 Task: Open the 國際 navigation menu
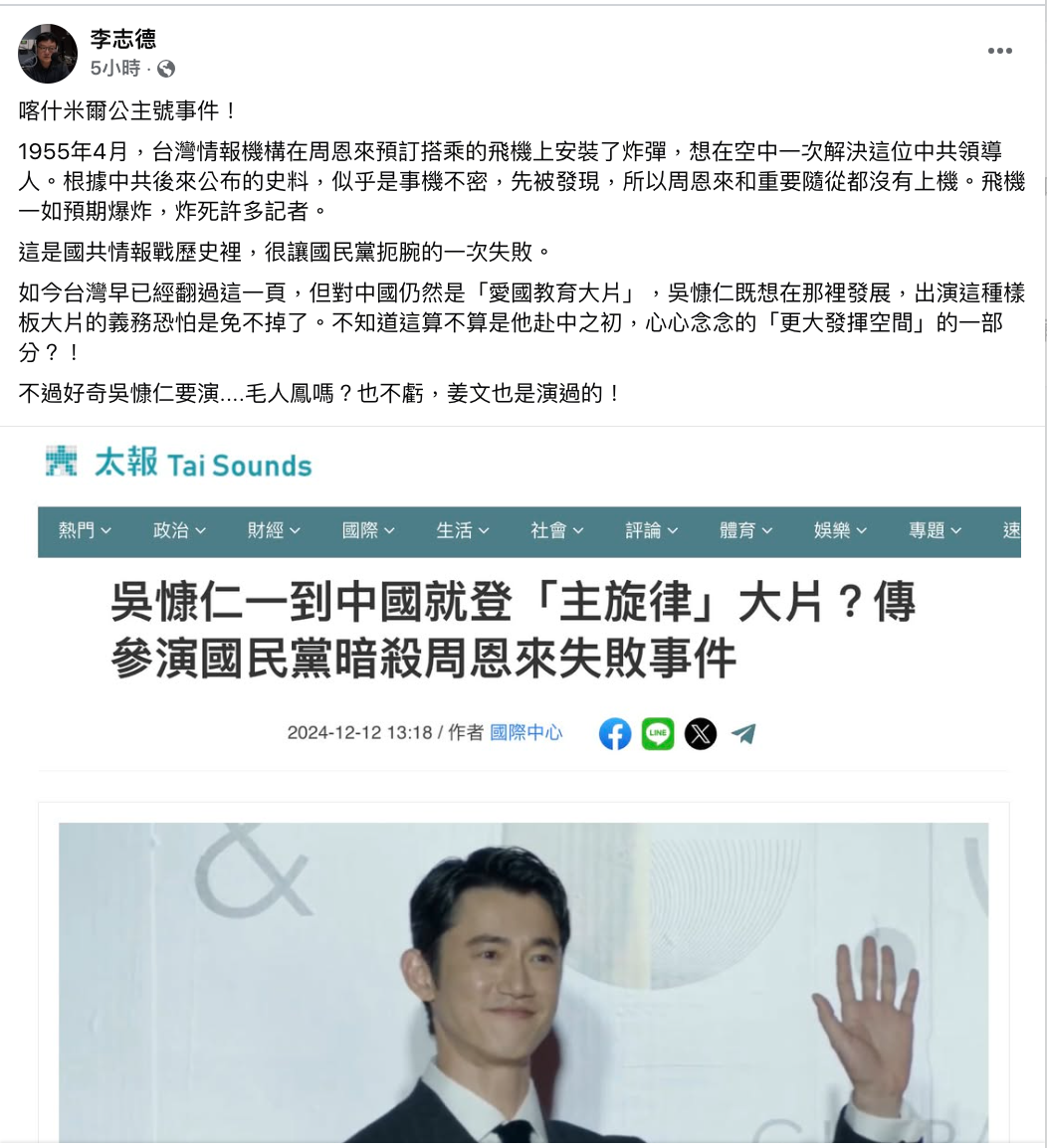[x=368, y=530]
